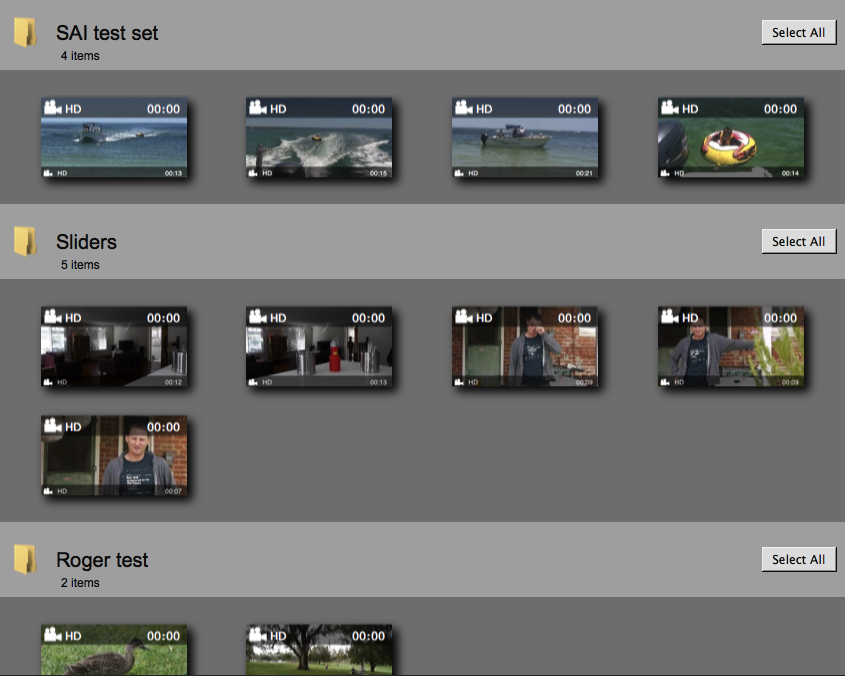
Task: Click the camera icon on the park trees clip
Action: tap(258, 634)
